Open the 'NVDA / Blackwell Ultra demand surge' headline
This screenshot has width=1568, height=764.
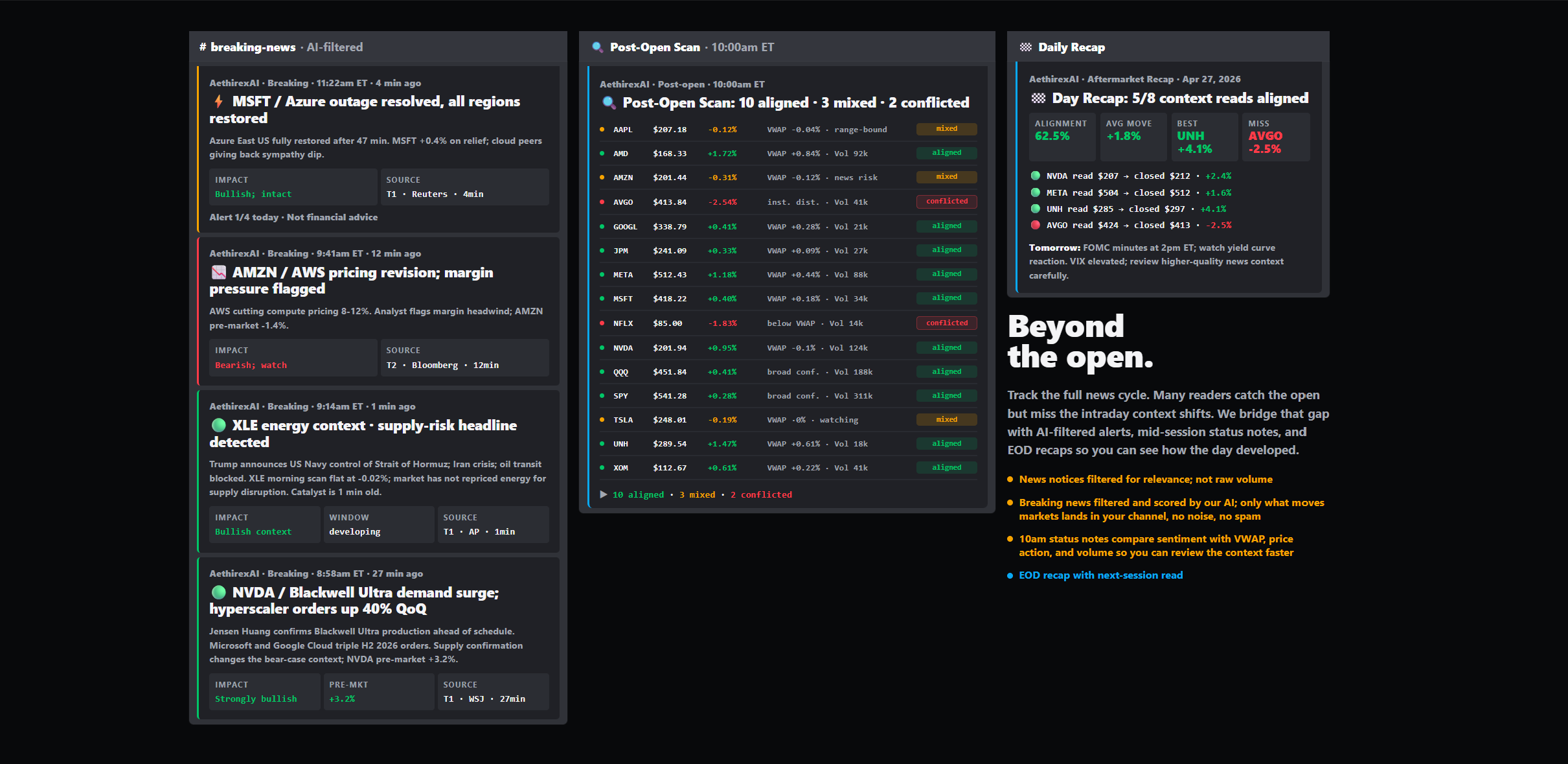tap(354, 601)
